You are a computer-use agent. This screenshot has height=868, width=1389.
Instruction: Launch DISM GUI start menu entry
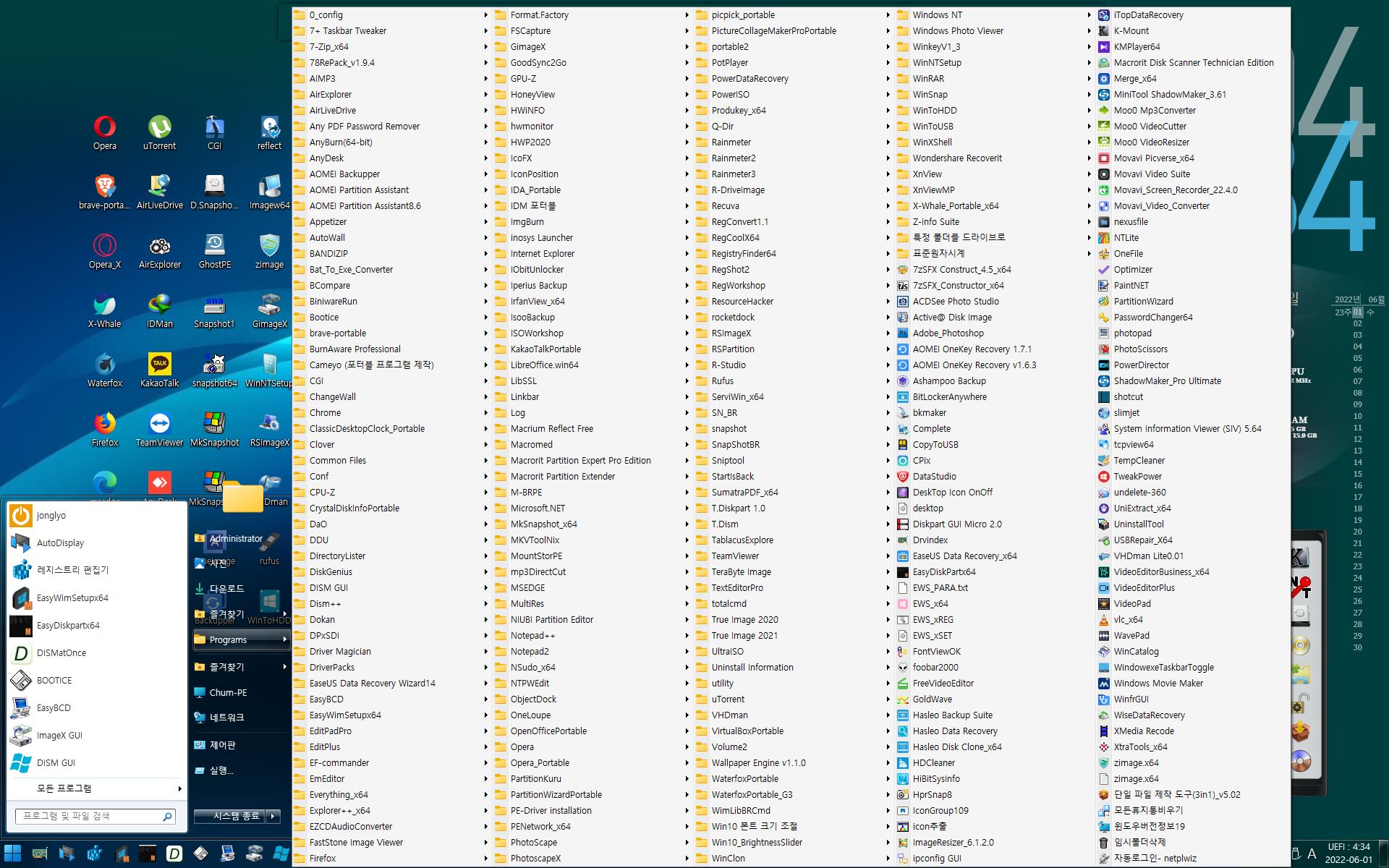tap(95, 762)
